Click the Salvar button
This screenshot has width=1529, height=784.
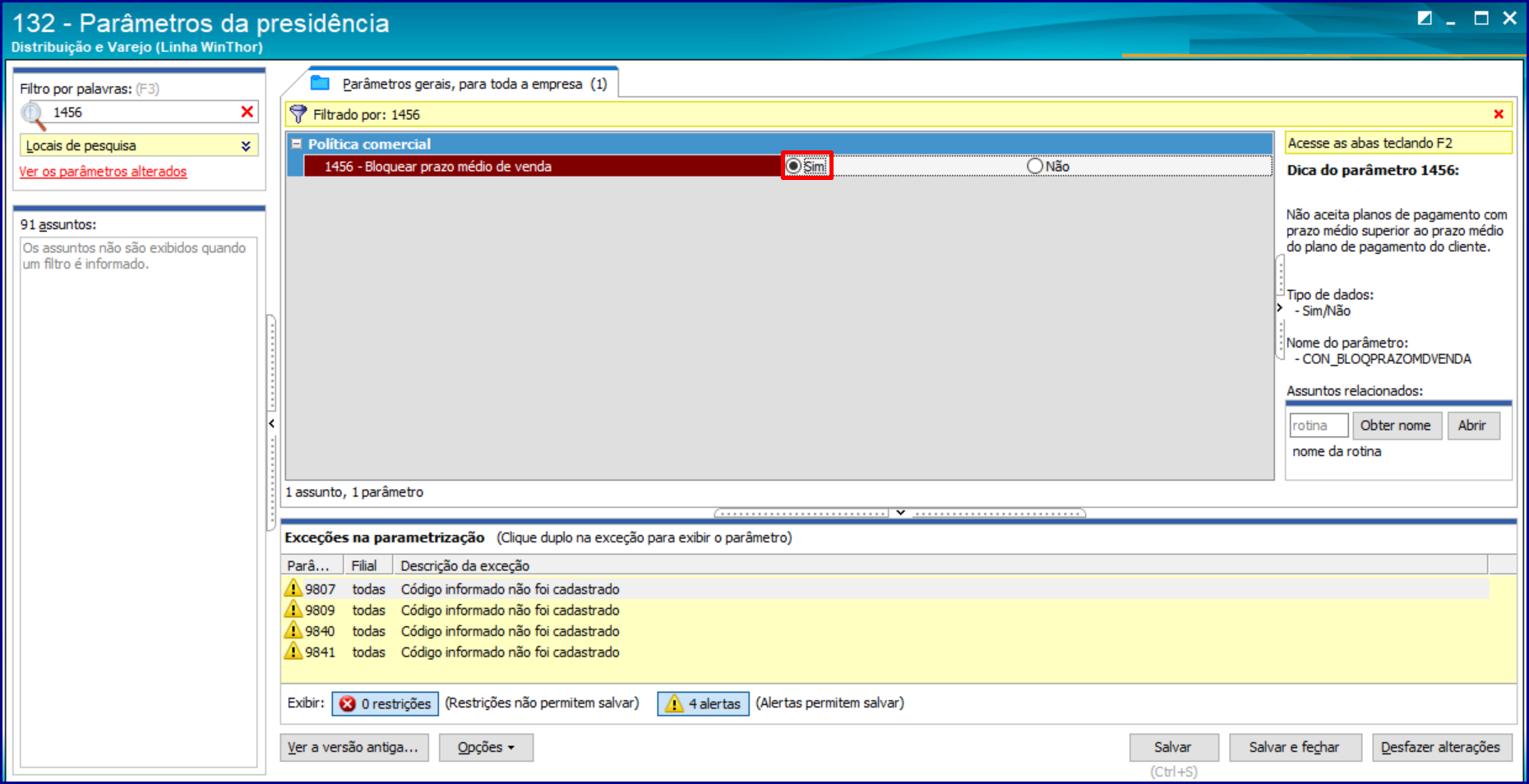pos(1173,747)
